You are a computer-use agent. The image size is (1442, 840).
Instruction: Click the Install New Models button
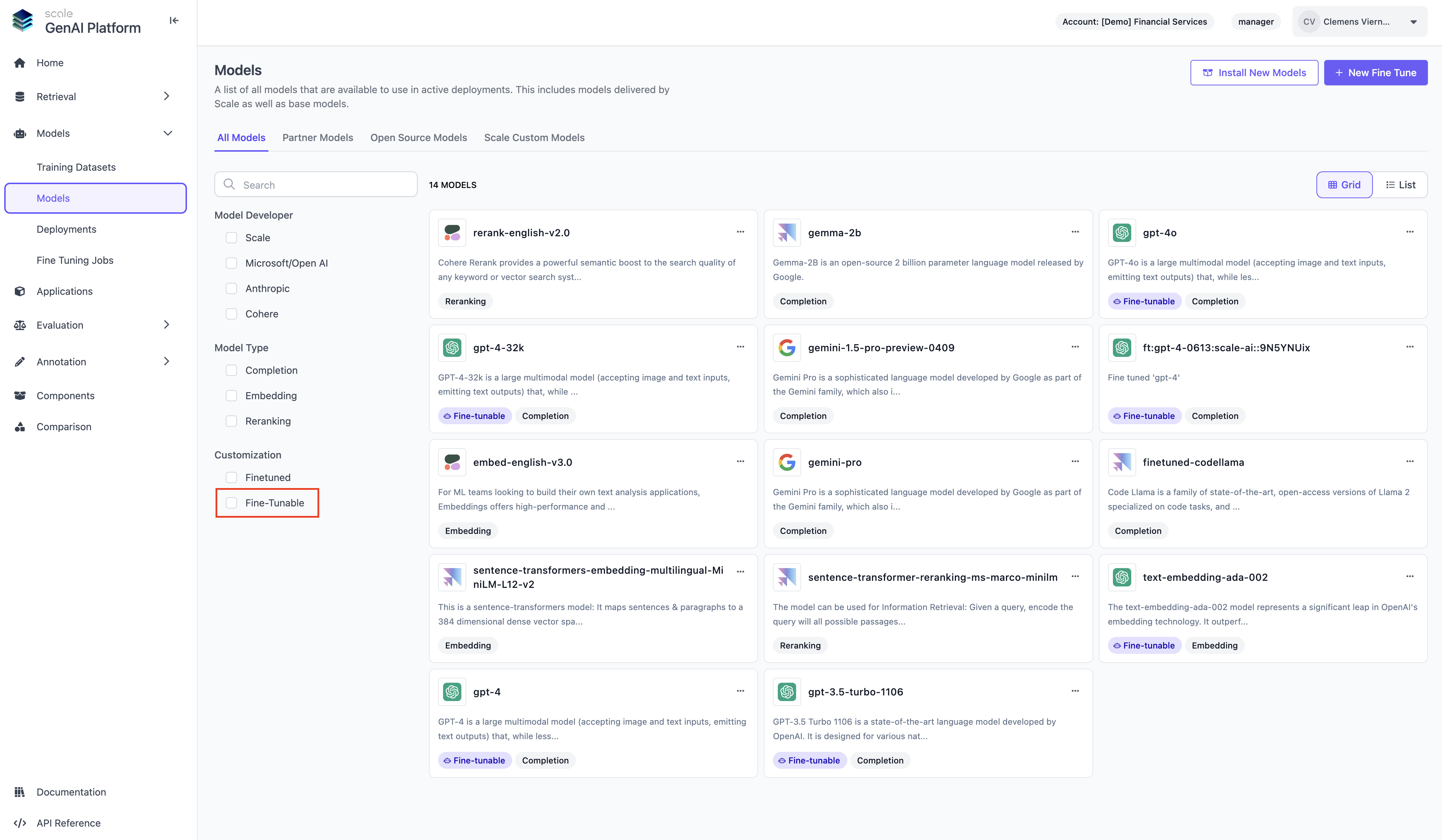(1254, 73)
